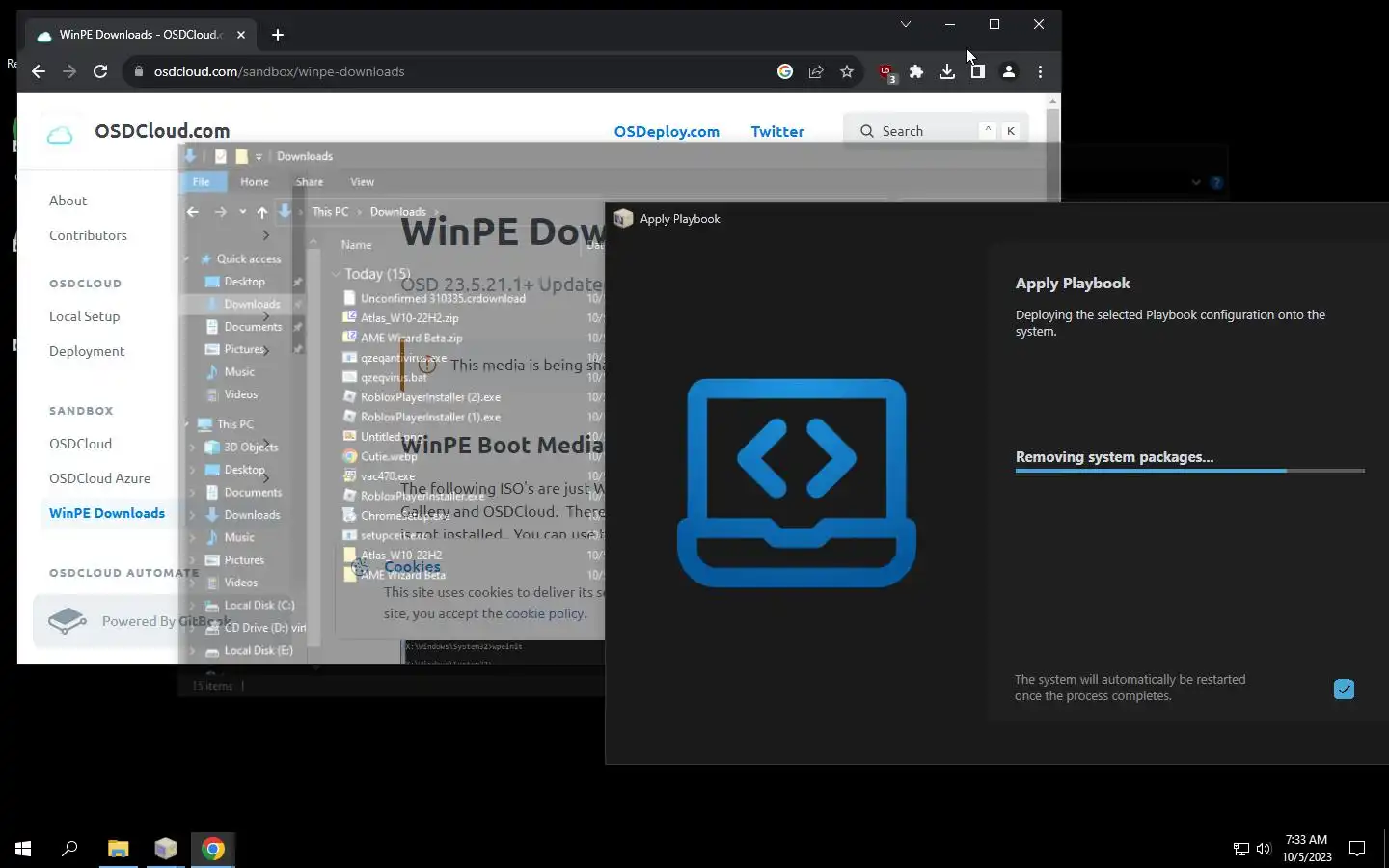Open Explorer recent locations dropdown

point(242,212)
